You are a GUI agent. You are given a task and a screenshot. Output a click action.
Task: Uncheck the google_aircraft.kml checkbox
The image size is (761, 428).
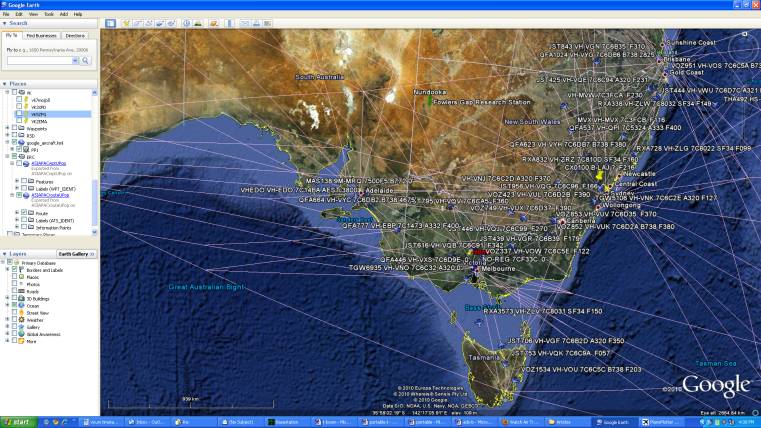tap(15, 143)
